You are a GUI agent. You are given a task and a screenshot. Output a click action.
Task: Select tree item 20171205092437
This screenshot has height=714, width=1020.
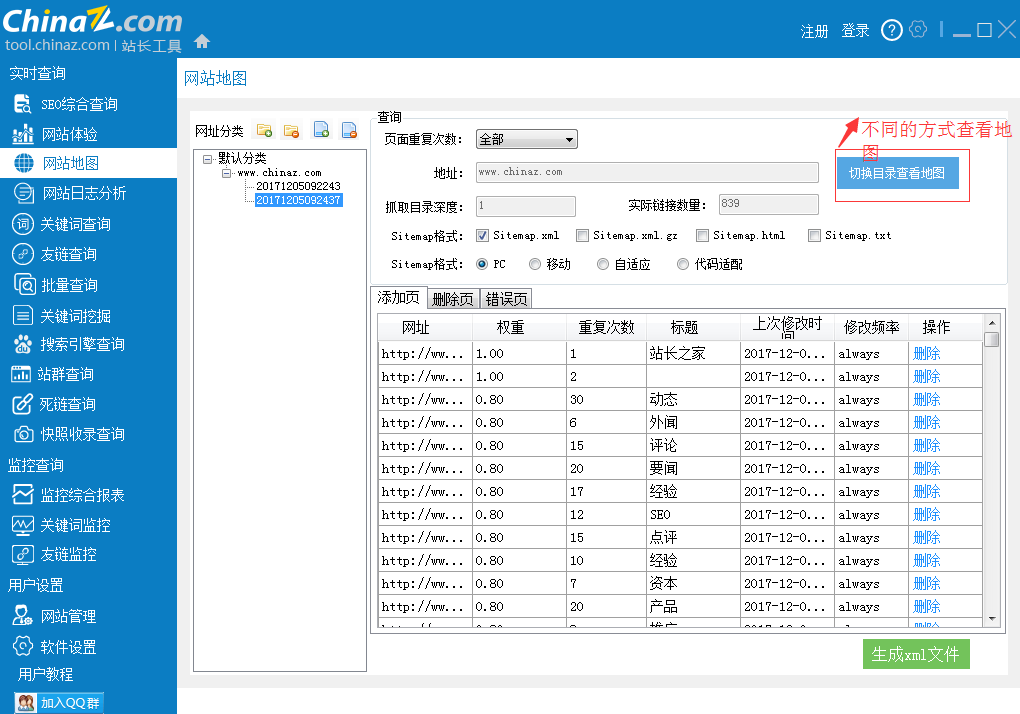pos(299,200)
